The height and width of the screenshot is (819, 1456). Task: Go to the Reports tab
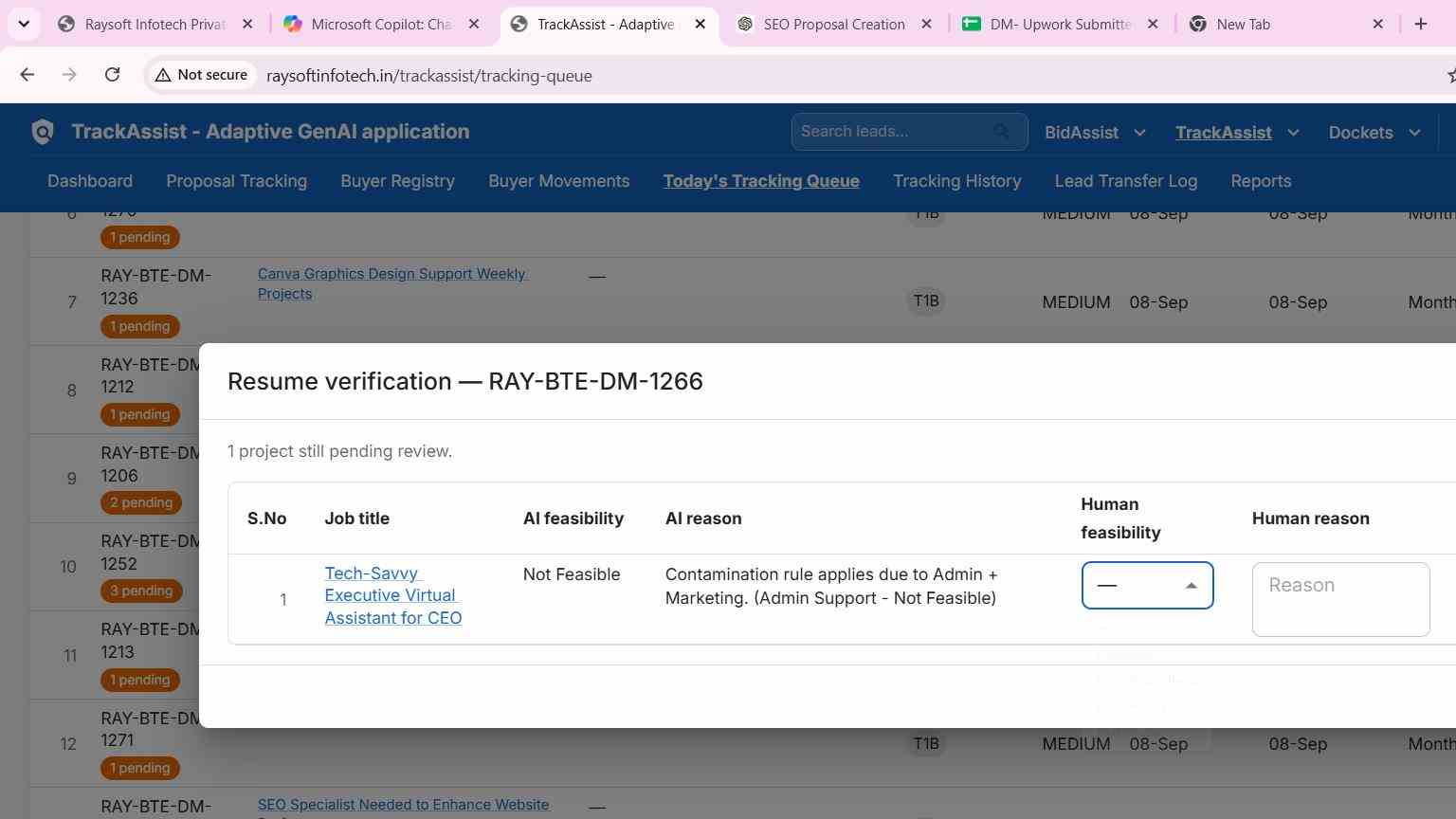point(1261,181)
